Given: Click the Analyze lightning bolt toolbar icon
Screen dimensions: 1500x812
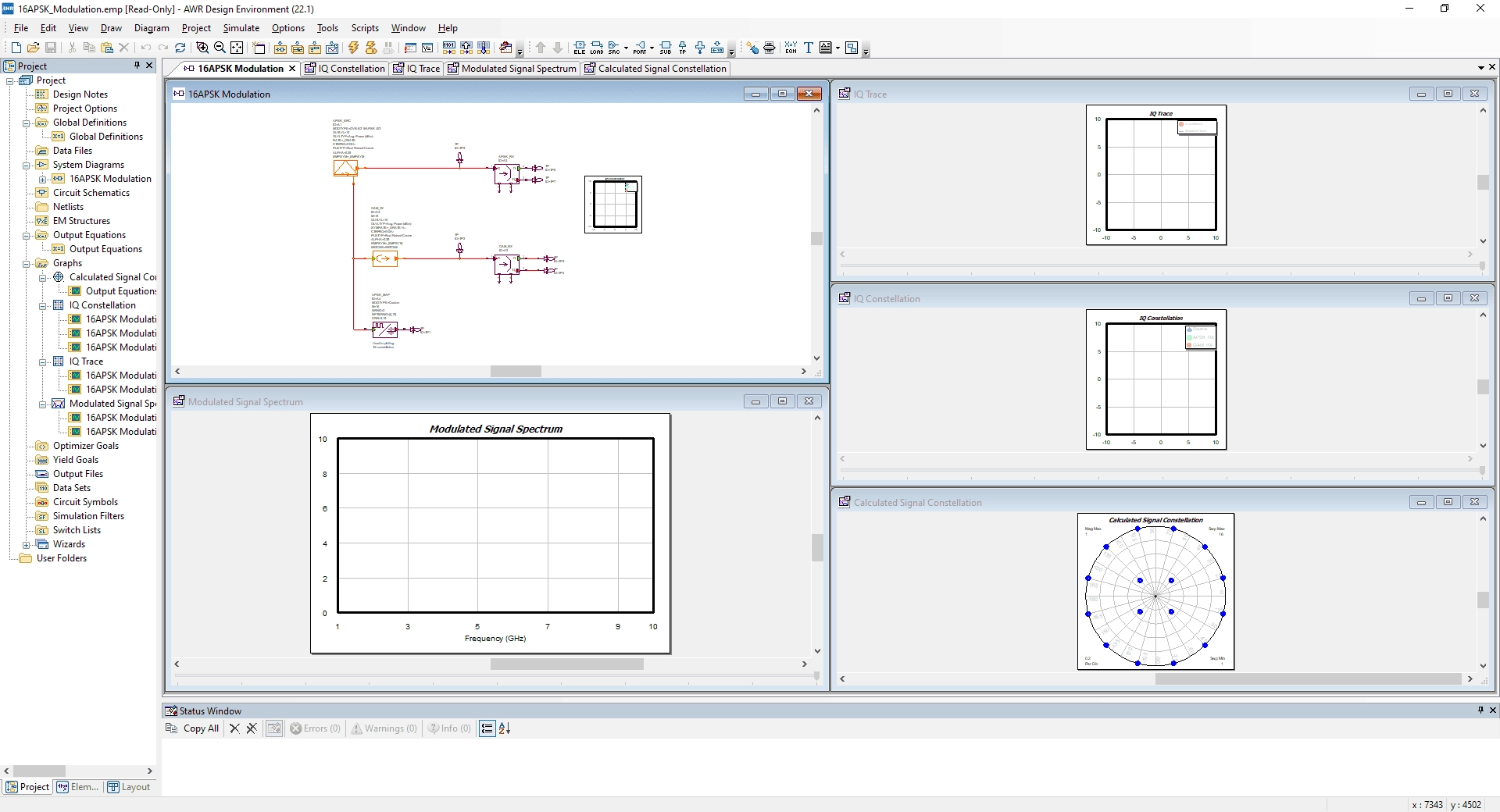Looking at the screenshot, I should click(354, 48).
